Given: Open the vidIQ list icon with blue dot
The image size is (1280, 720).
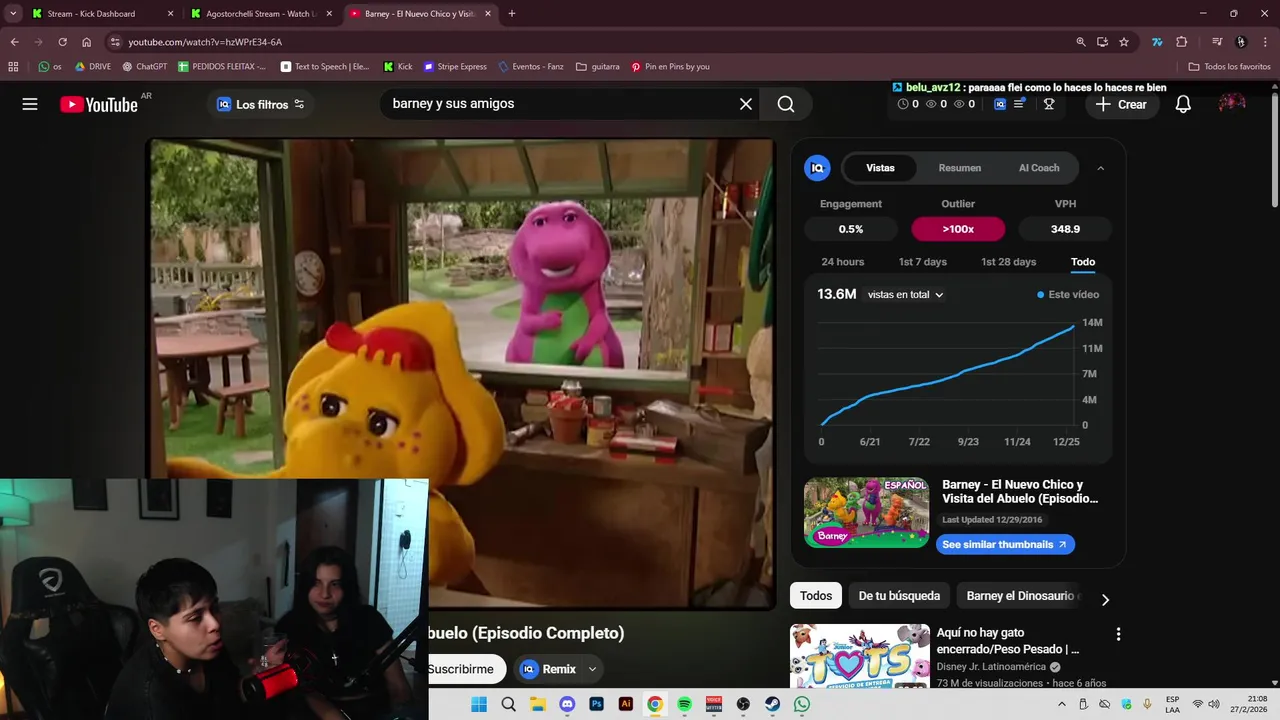Looking at the screenshot, I should point(1020,104).
